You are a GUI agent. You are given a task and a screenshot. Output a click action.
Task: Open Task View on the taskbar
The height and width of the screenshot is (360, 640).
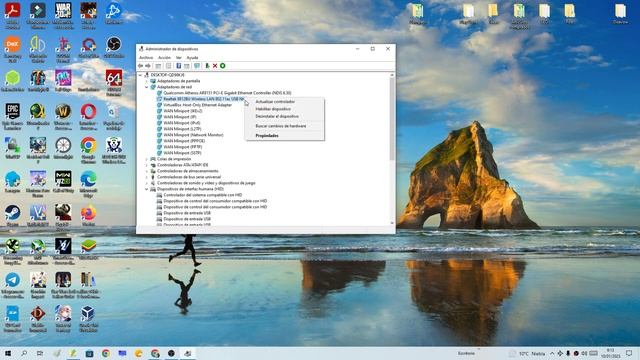tap(40, 353)
